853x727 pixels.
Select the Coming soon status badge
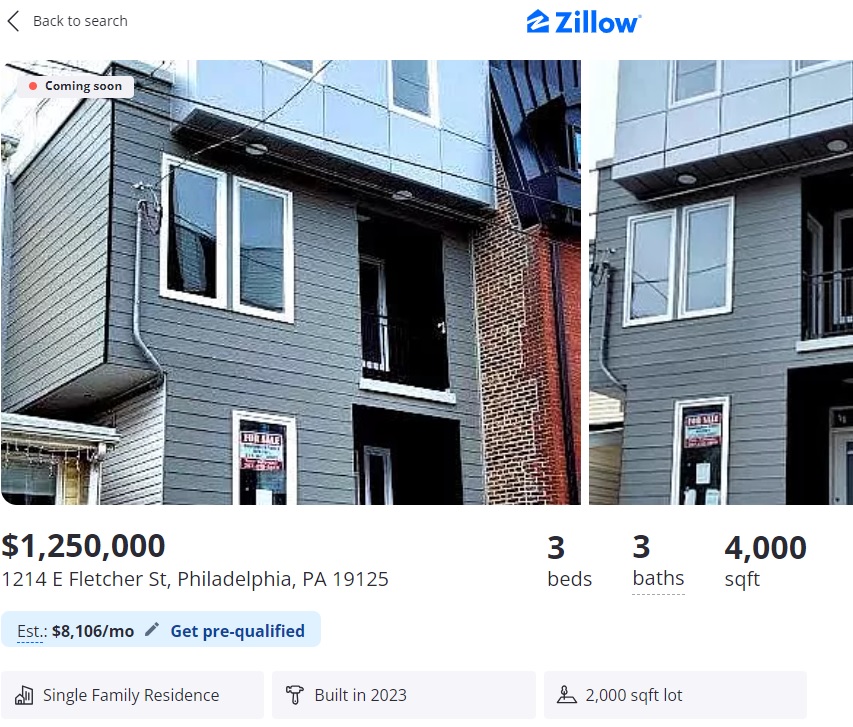[76, 86]
